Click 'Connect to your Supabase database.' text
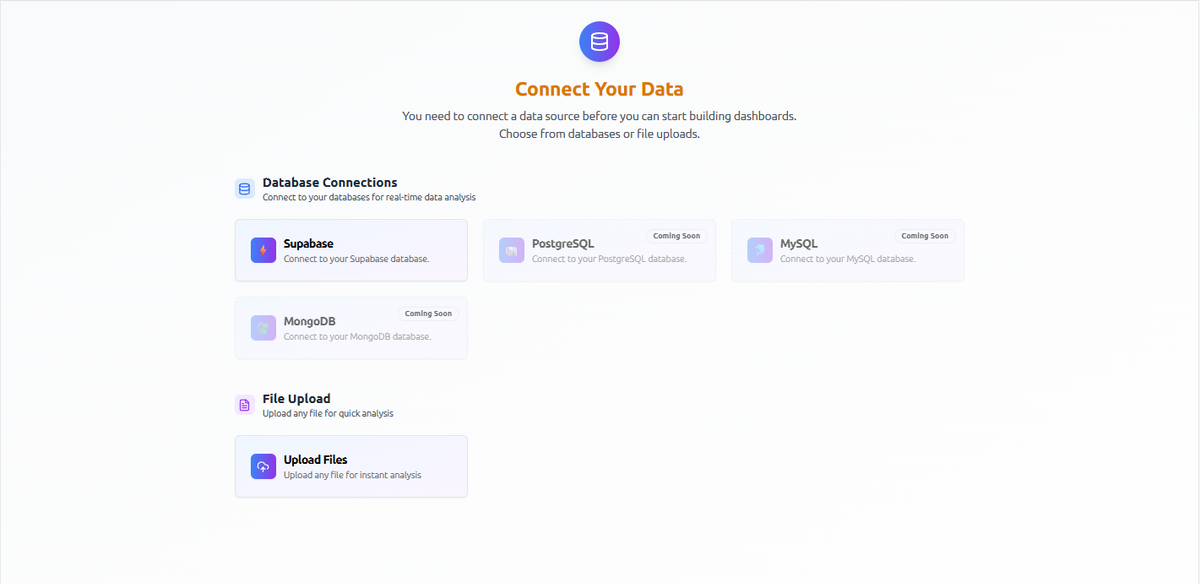The image size is (1200, 584). [x=356, y=259]
